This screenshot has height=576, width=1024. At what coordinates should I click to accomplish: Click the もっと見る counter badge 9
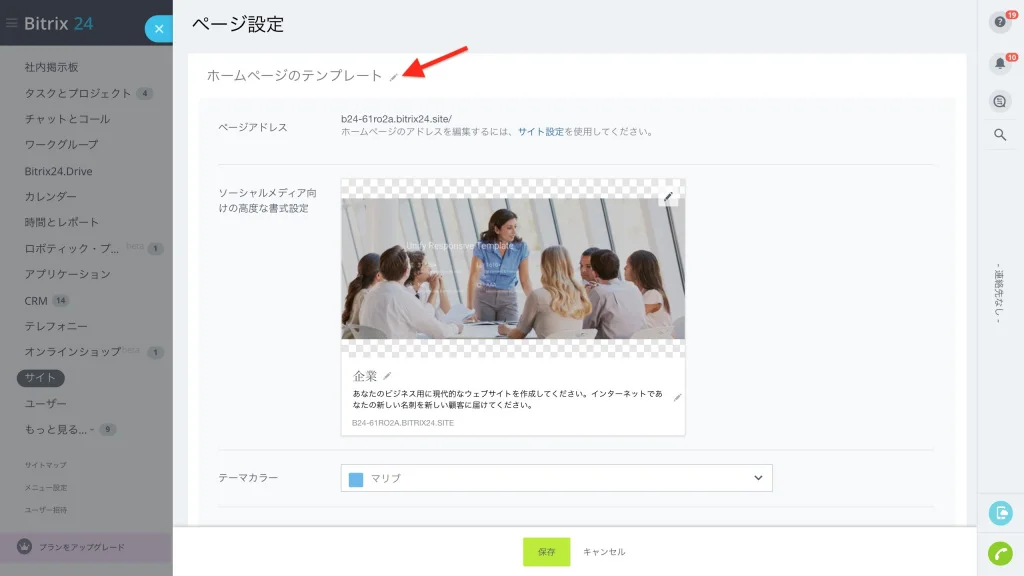tap(108, 429)
